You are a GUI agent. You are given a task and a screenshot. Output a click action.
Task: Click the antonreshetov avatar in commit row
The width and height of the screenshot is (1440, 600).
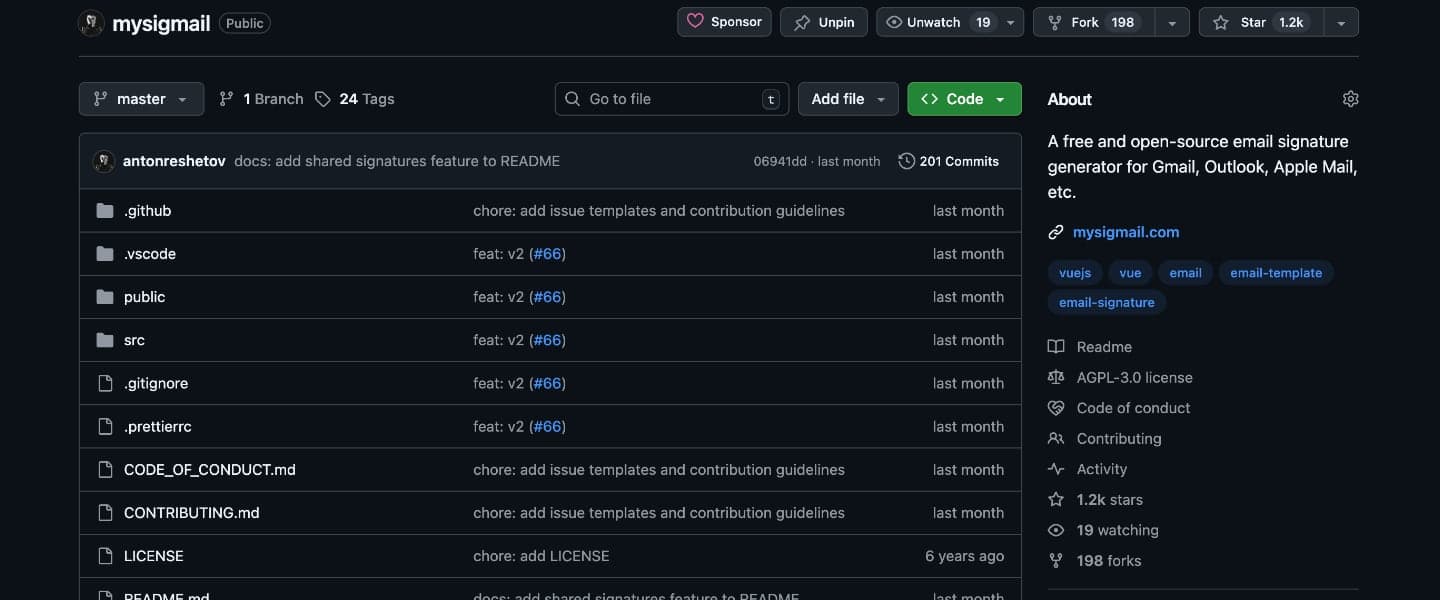[104, 161]
